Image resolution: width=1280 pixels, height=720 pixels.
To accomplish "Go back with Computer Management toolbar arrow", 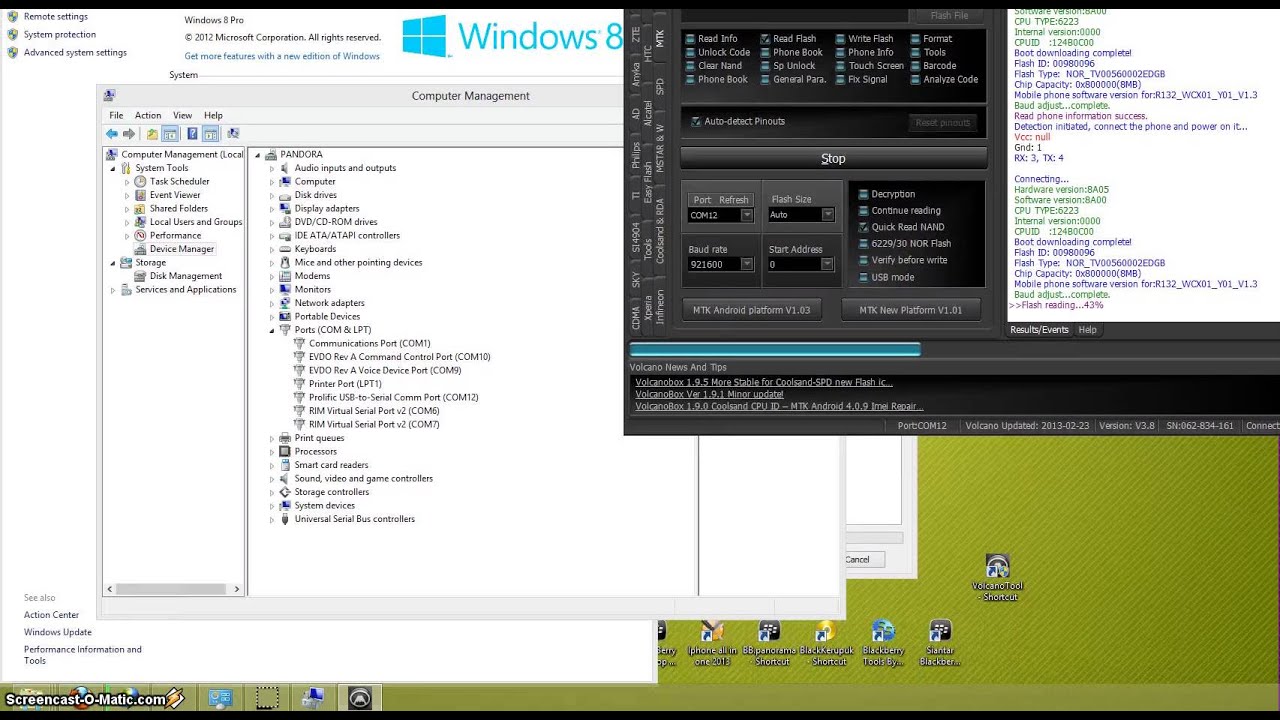I will tap(112, 134).
